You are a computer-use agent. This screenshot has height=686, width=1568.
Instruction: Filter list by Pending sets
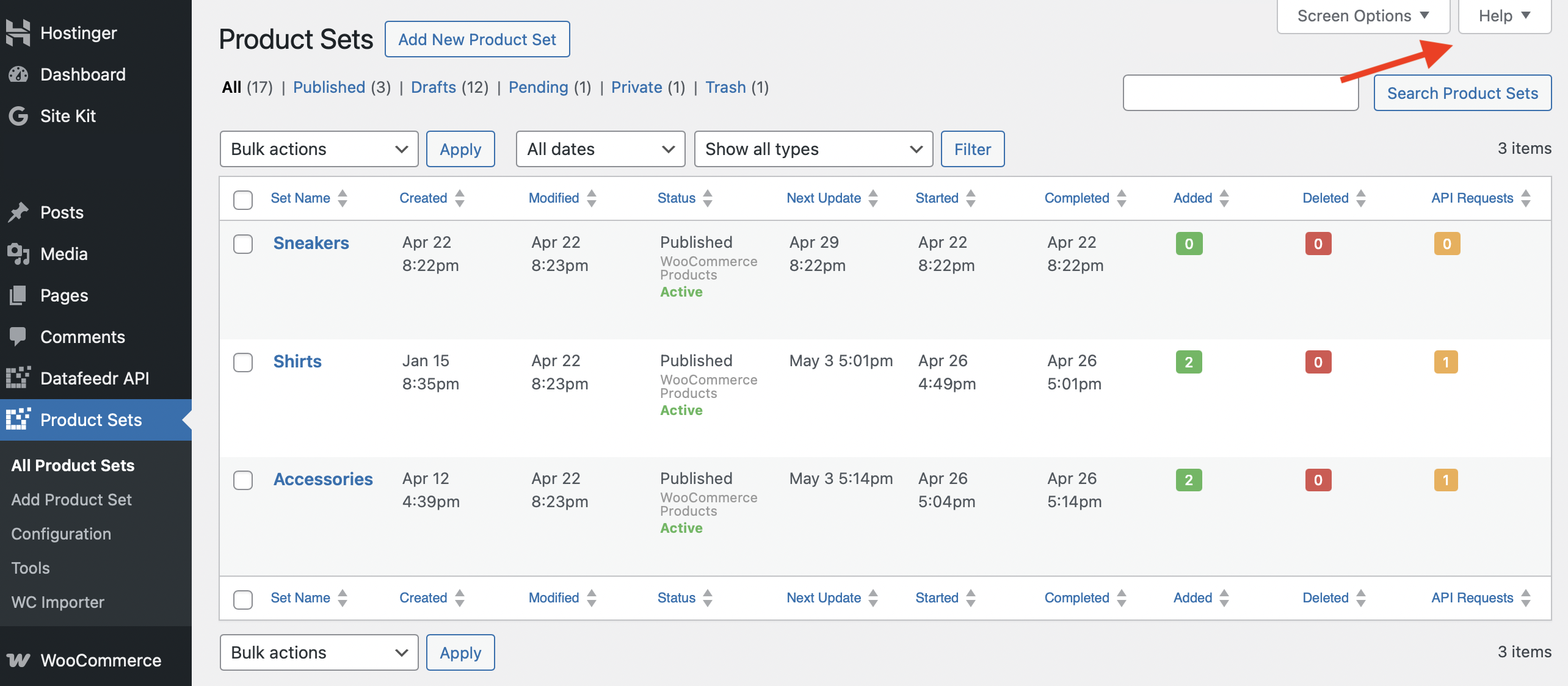click(539, 87)
